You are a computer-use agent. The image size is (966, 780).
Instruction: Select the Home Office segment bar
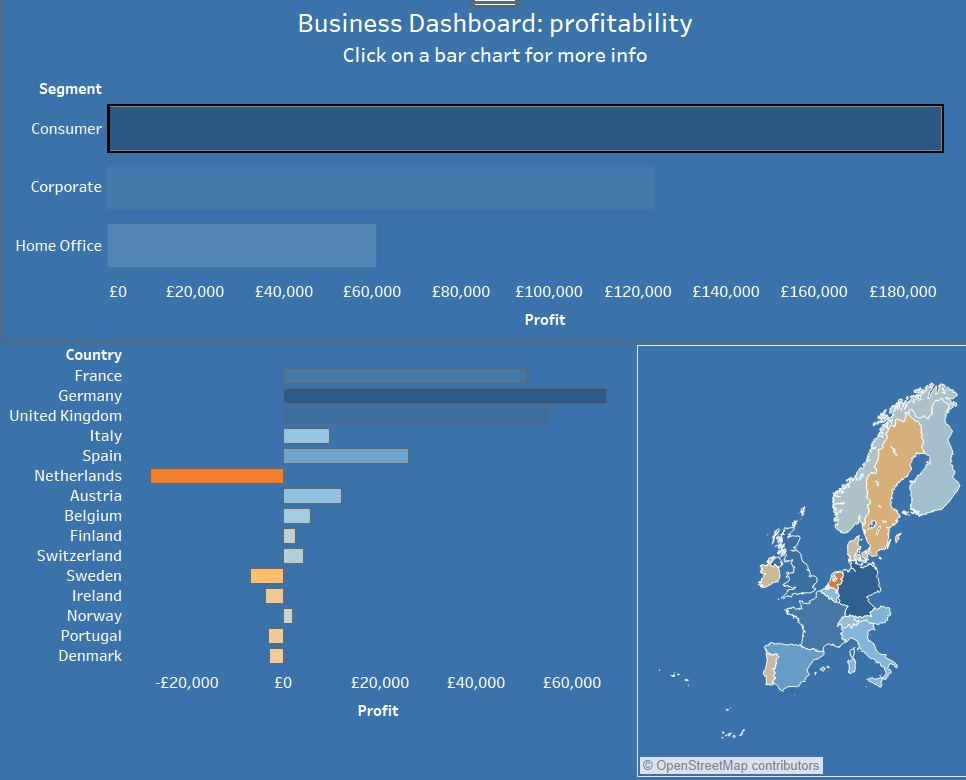click(x=242, y=245)
